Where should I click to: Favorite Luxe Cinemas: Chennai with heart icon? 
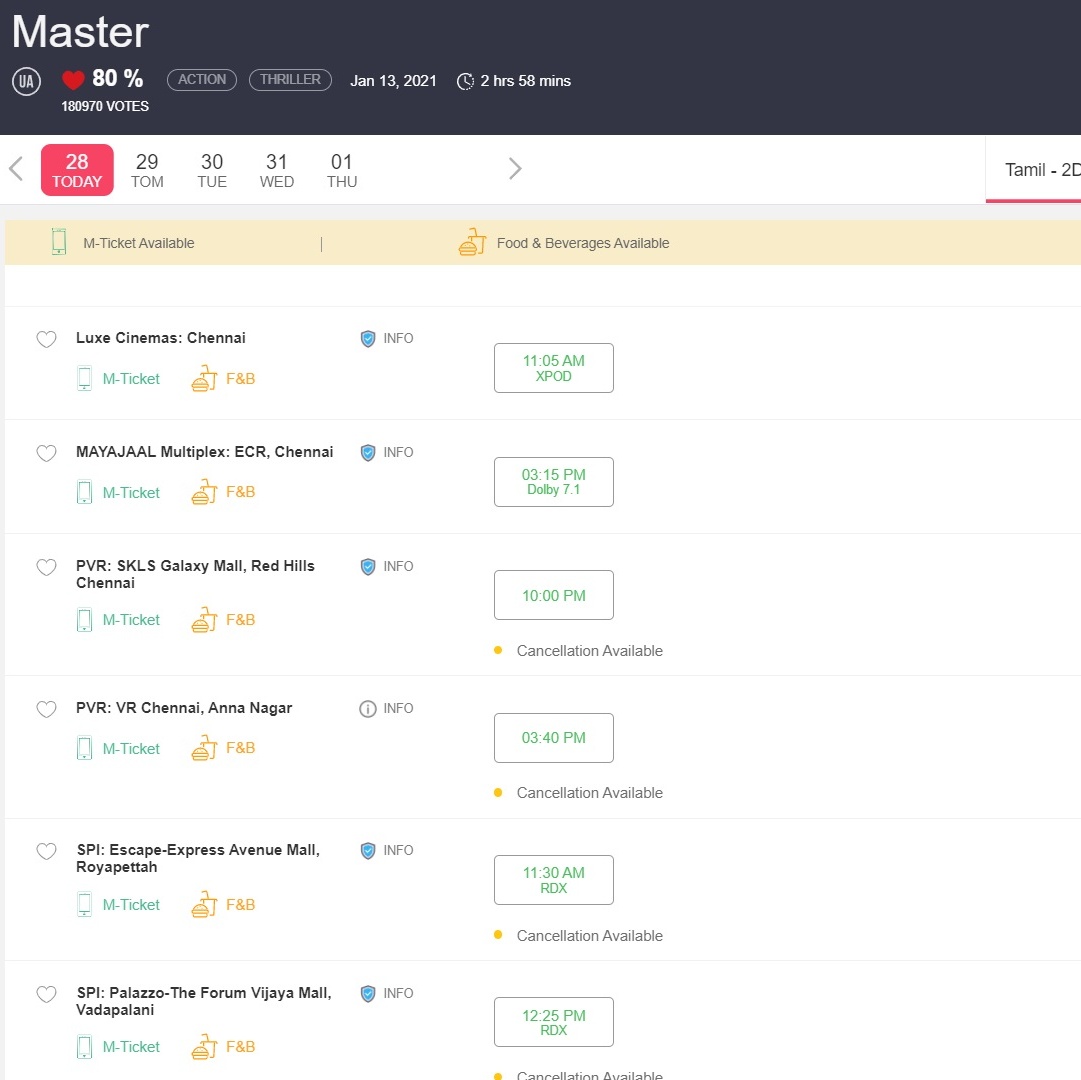(46, 339)
